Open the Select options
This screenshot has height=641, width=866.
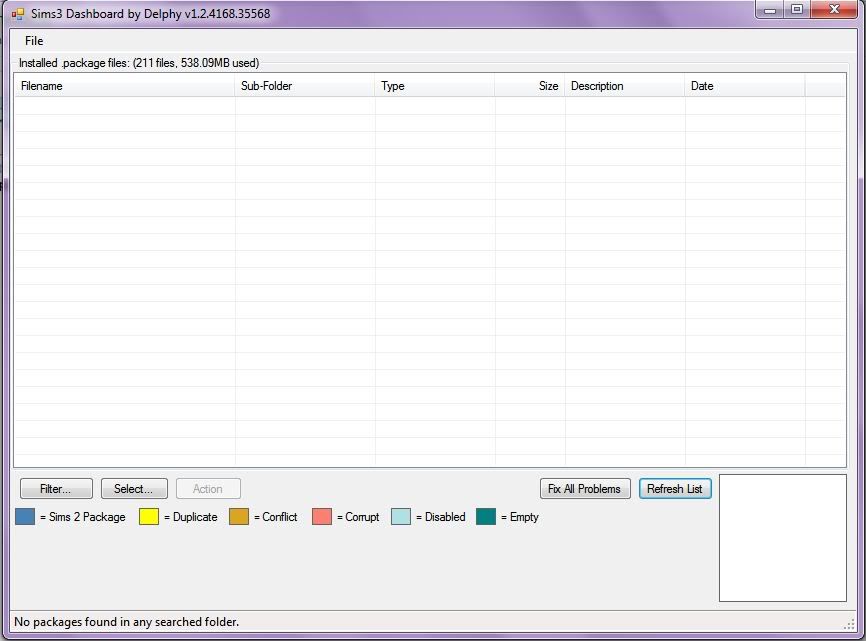pos(133,488)
